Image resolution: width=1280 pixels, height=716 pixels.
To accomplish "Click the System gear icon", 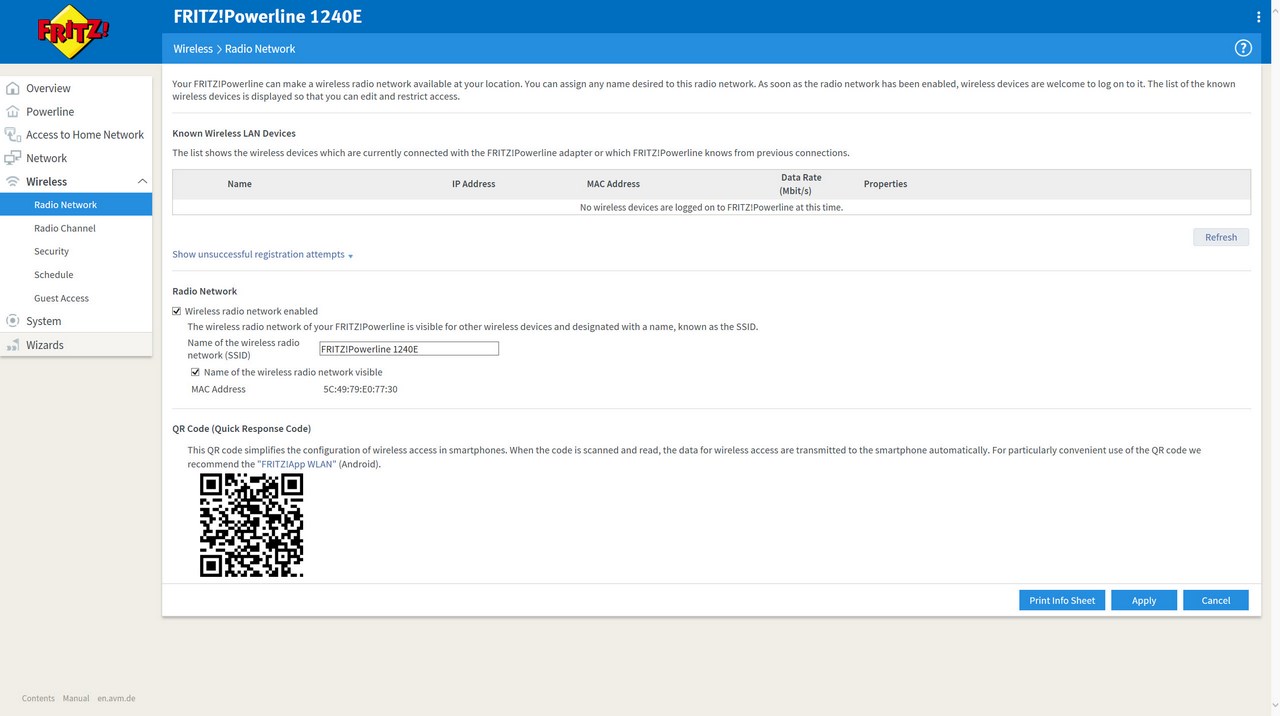I will [13, 321].
